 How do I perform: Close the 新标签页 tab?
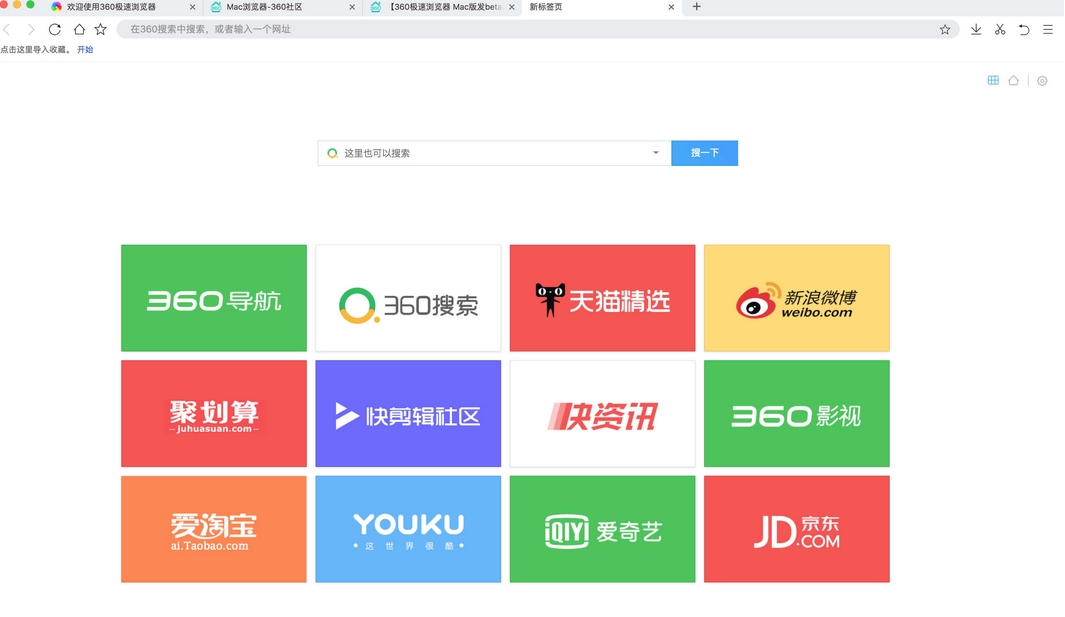tap(671, 7)
